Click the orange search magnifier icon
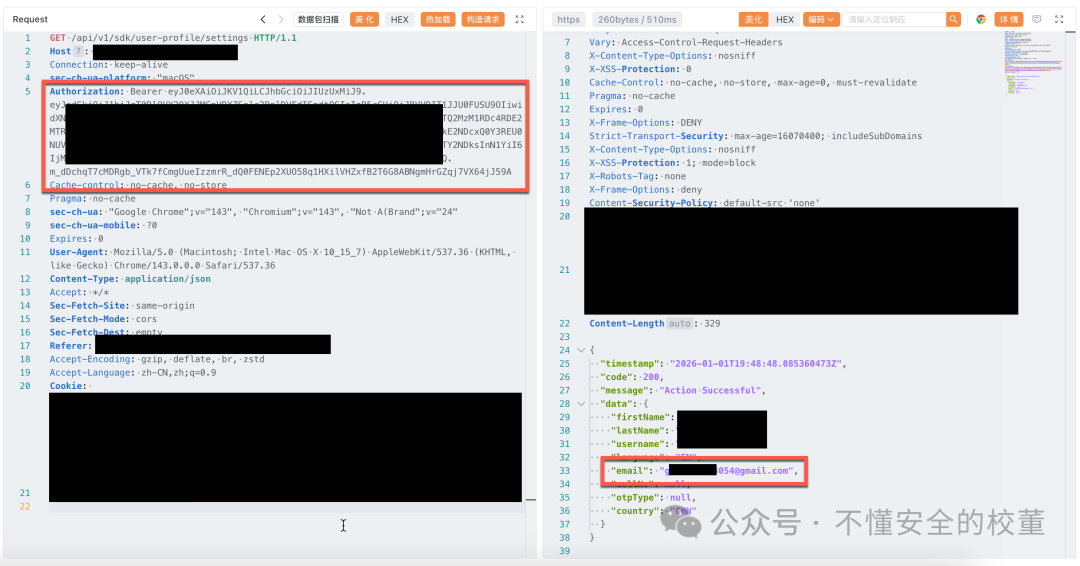 pyautogui.click(x=953, y=19)
